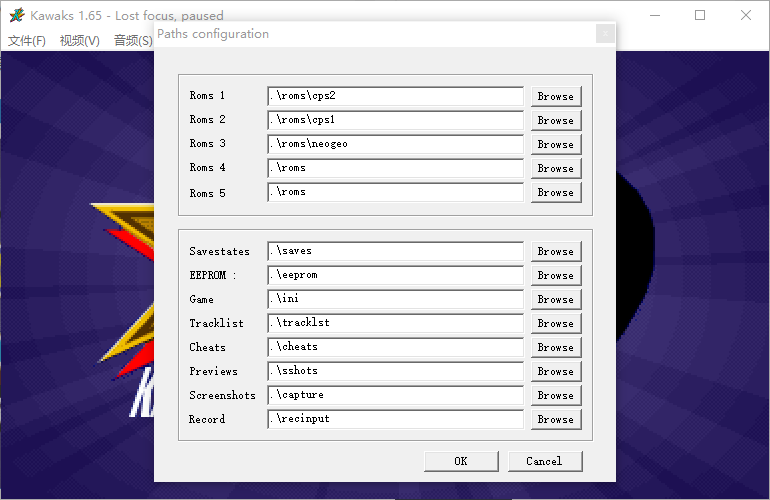Browse for the Tracklist folder

[x=556, y=324]
